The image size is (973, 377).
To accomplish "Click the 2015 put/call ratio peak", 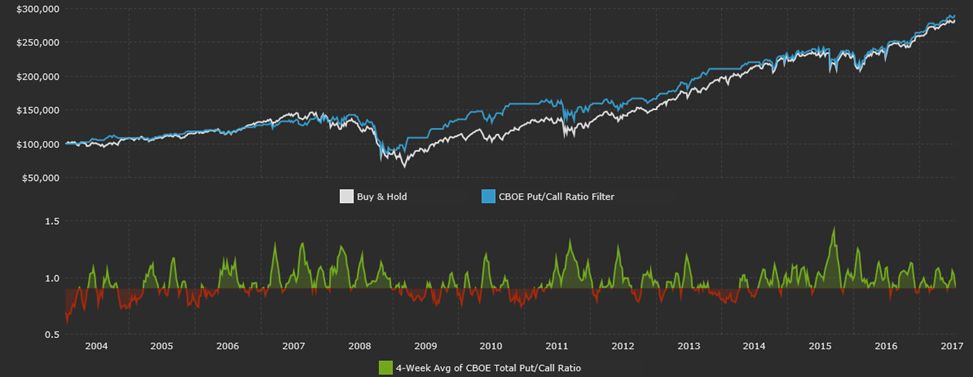I will (x=834, y=228).
